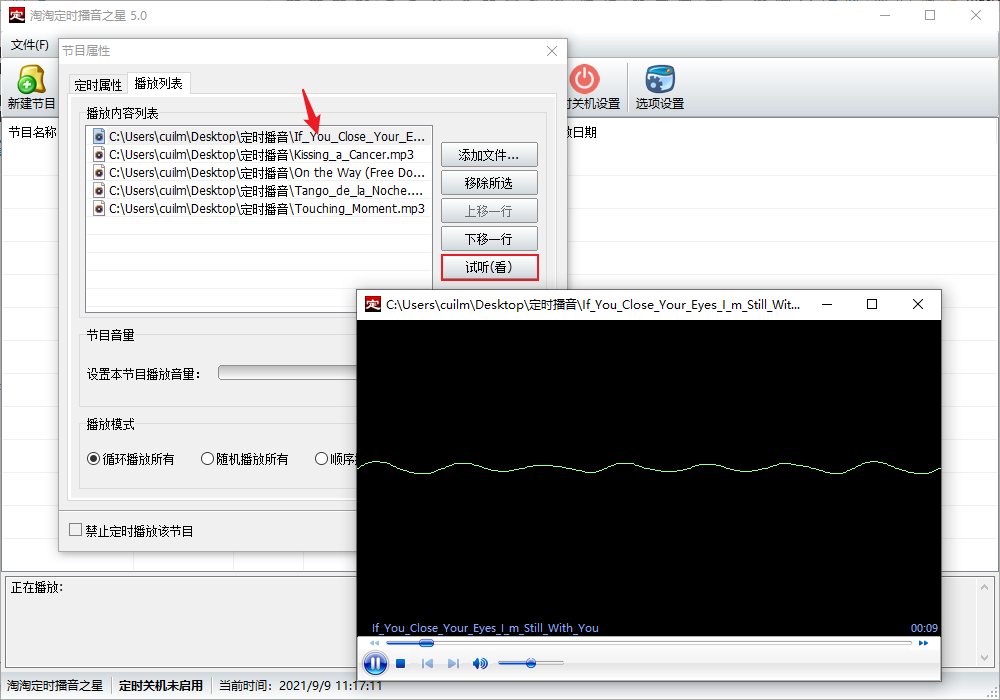
Task: Click the Move Up (上移一行) button
Action: pyautogui.click(x=489, y=211)
